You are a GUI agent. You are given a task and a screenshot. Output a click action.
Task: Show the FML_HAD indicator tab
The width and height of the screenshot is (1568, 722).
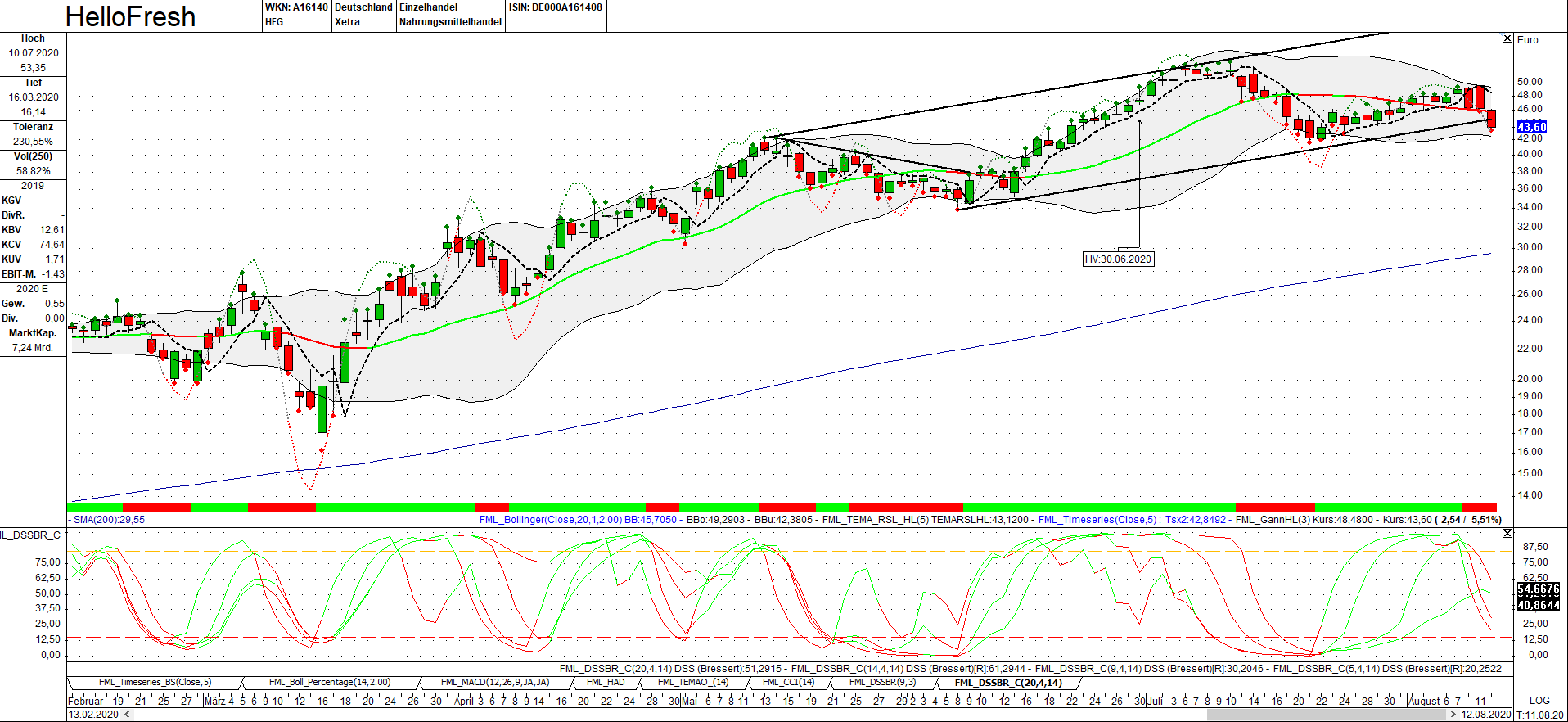(x=606, y=683)
